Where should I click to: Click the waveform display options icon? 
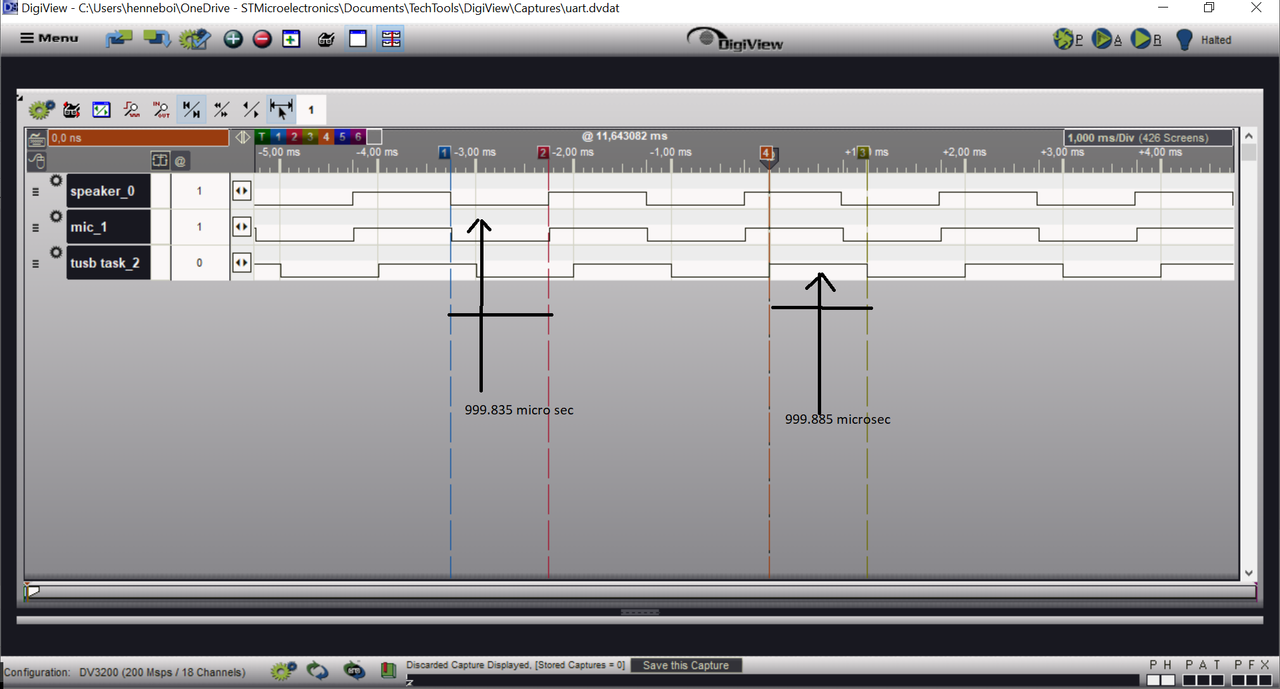101,109
